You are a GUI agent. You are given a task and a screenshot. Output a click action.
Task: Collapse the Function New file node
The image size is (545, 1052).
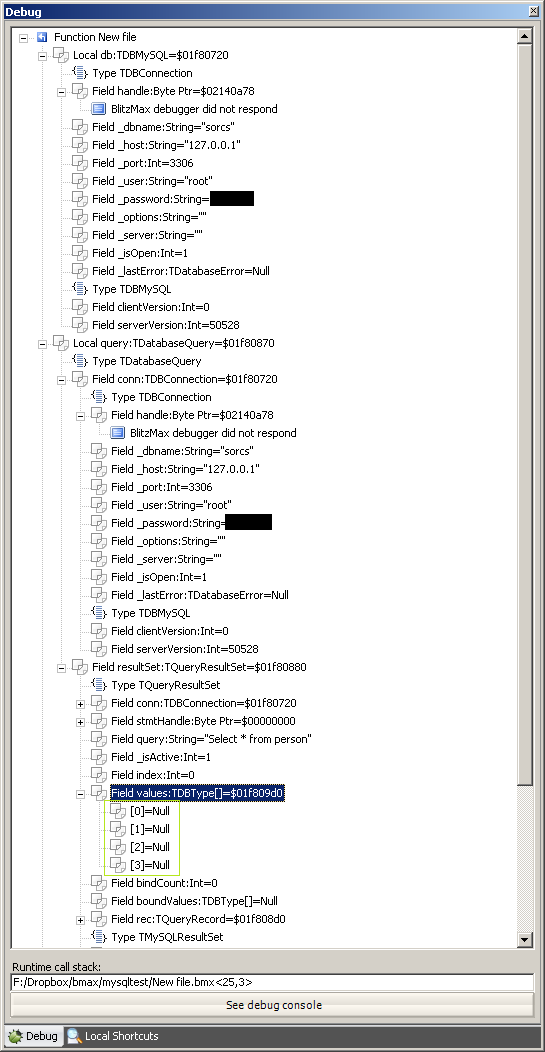click(23, 38)
